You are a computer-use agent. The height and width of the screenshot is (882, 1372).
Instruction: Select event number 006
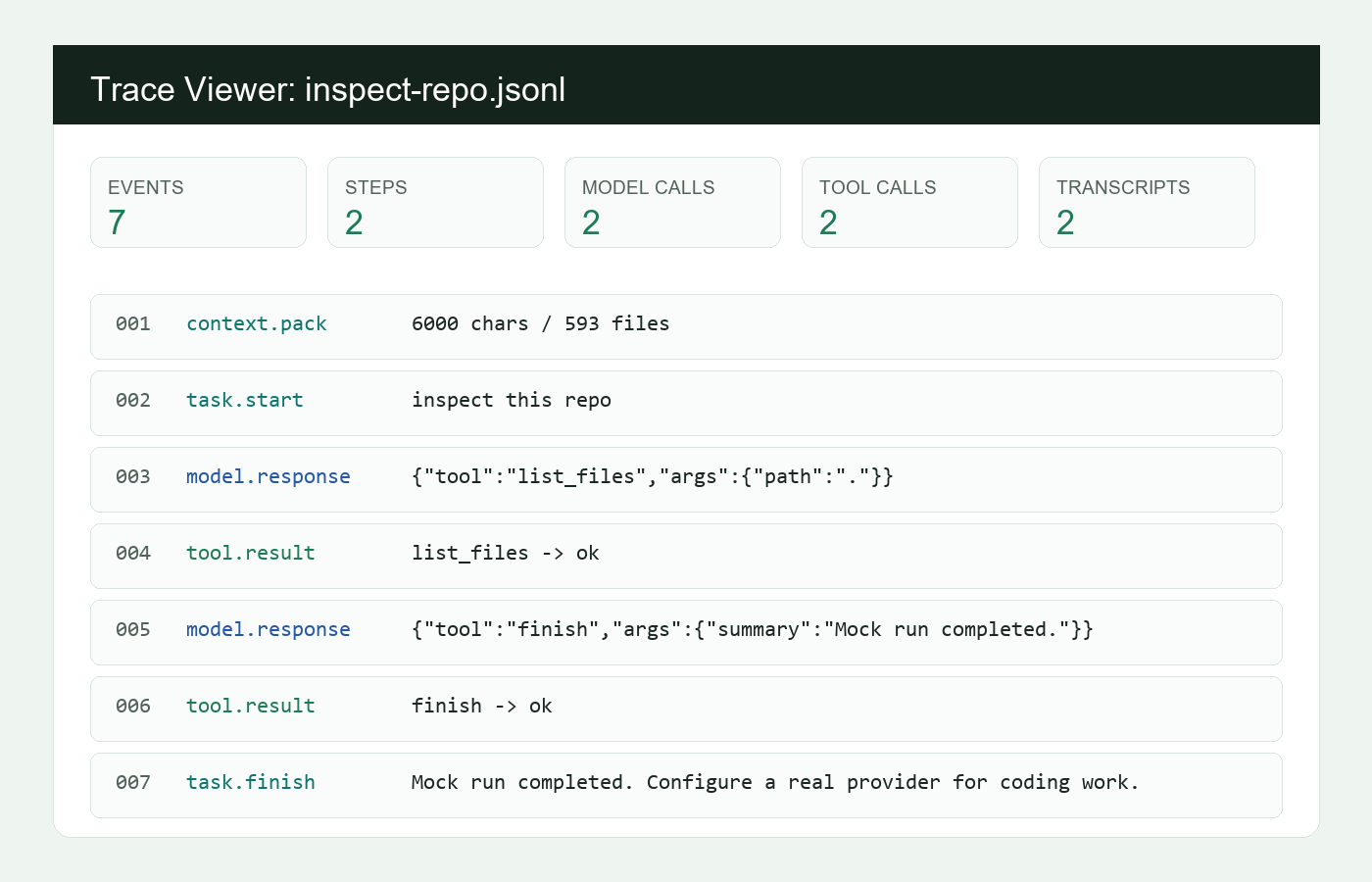click(133, 706)
